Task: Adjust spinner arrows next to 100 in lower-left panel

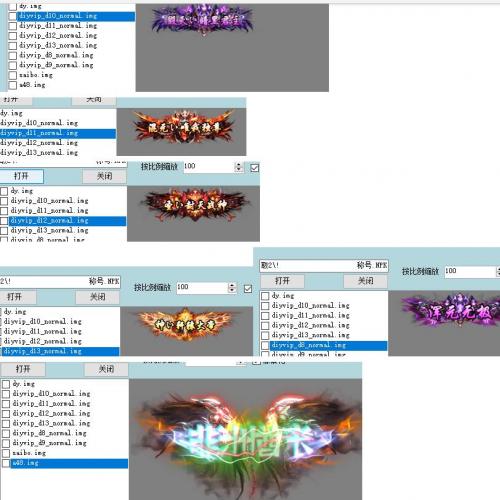Action: 232,288
